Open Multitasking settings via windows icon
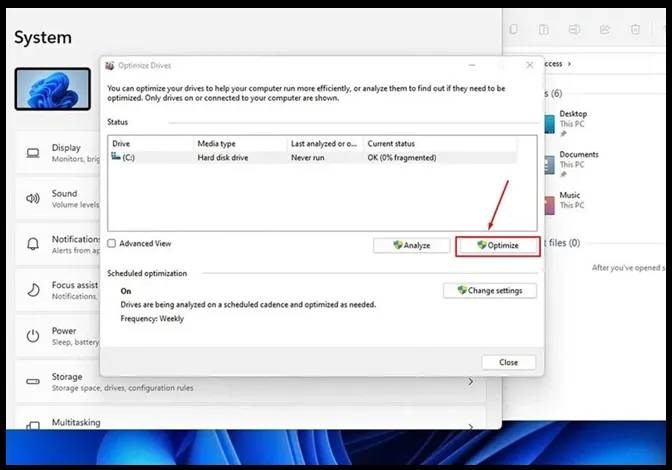Image resolution: width=672 pixels, height=470 pixels. pyautogui.click(x=33, y=425)
